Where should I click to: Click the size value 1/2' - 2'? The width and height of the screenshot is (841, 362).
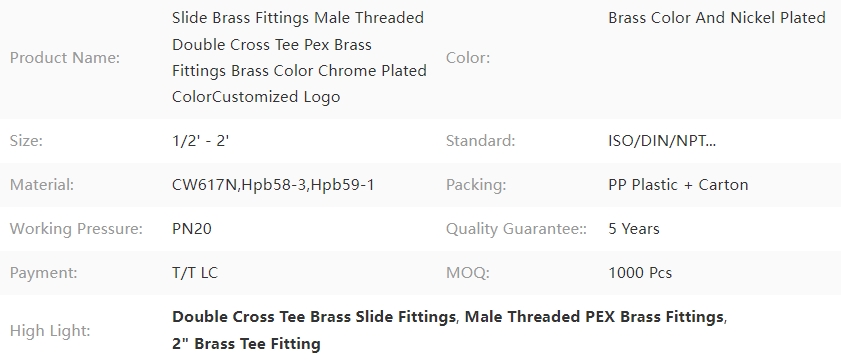pos(201,141)
